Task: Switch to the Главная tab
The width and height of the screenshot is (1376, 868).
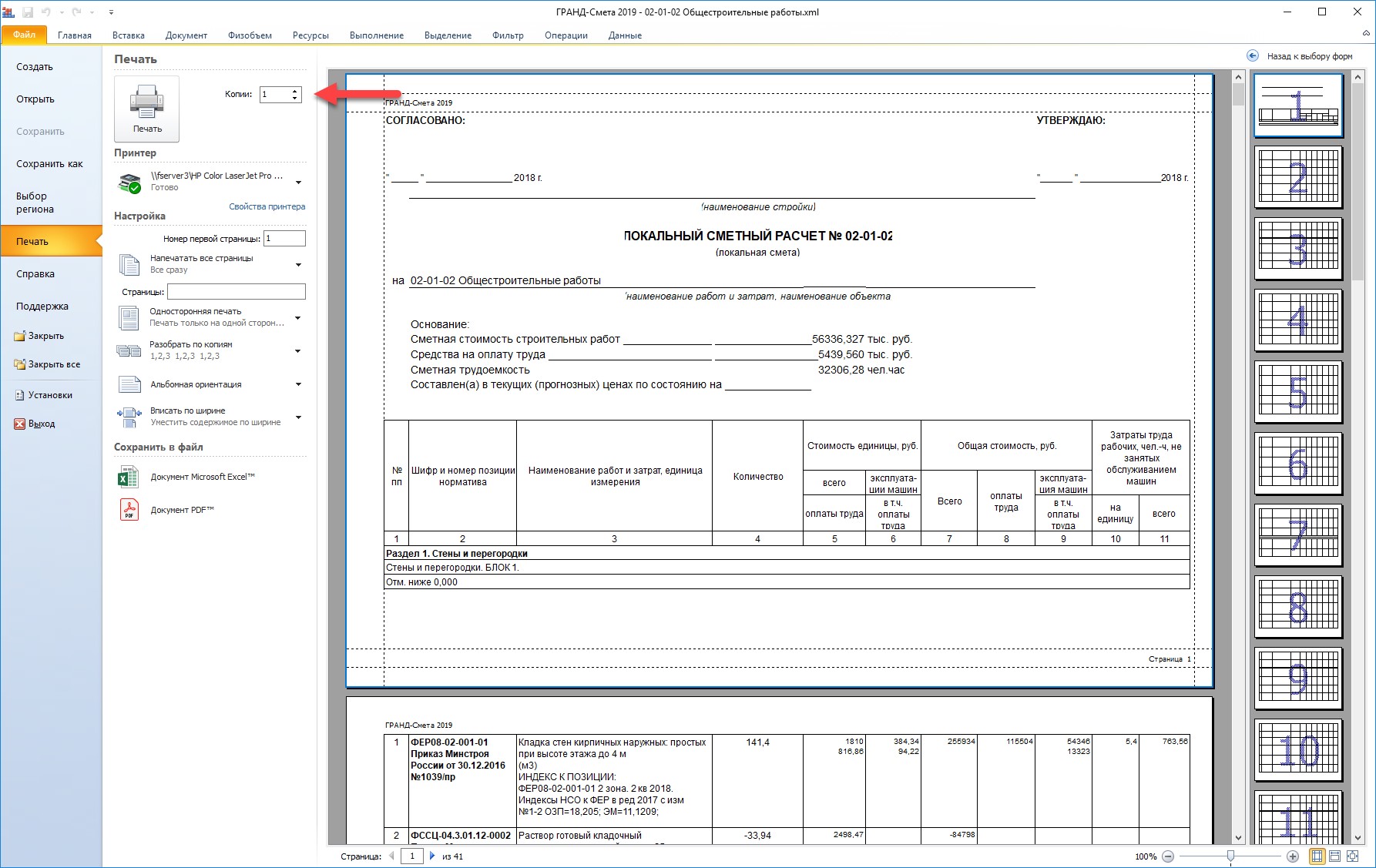Action: [75, 35]
